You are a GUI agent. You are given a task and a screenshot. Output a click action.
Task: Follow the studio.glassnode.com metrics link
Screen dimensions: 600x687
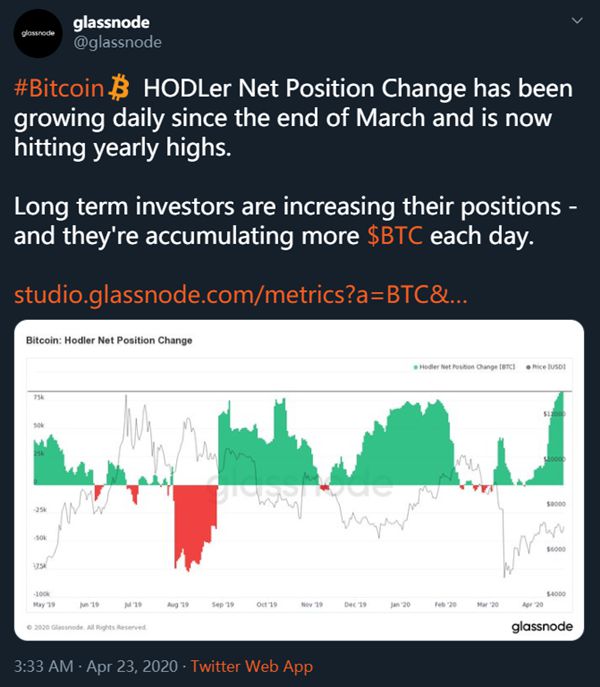241,295
